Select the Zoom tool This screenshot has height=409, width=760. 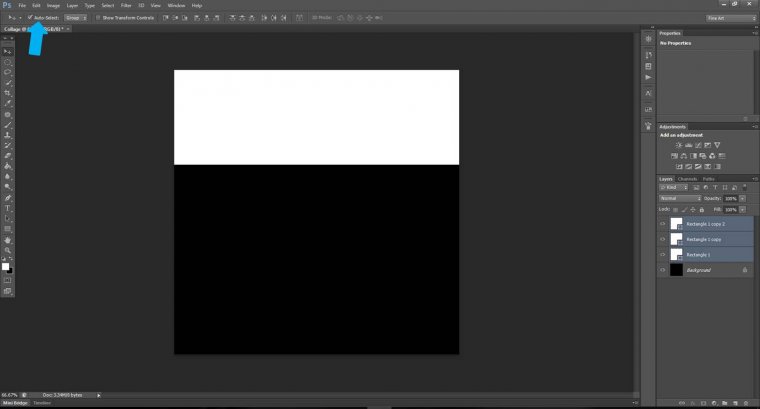click(x=7, y=250)
